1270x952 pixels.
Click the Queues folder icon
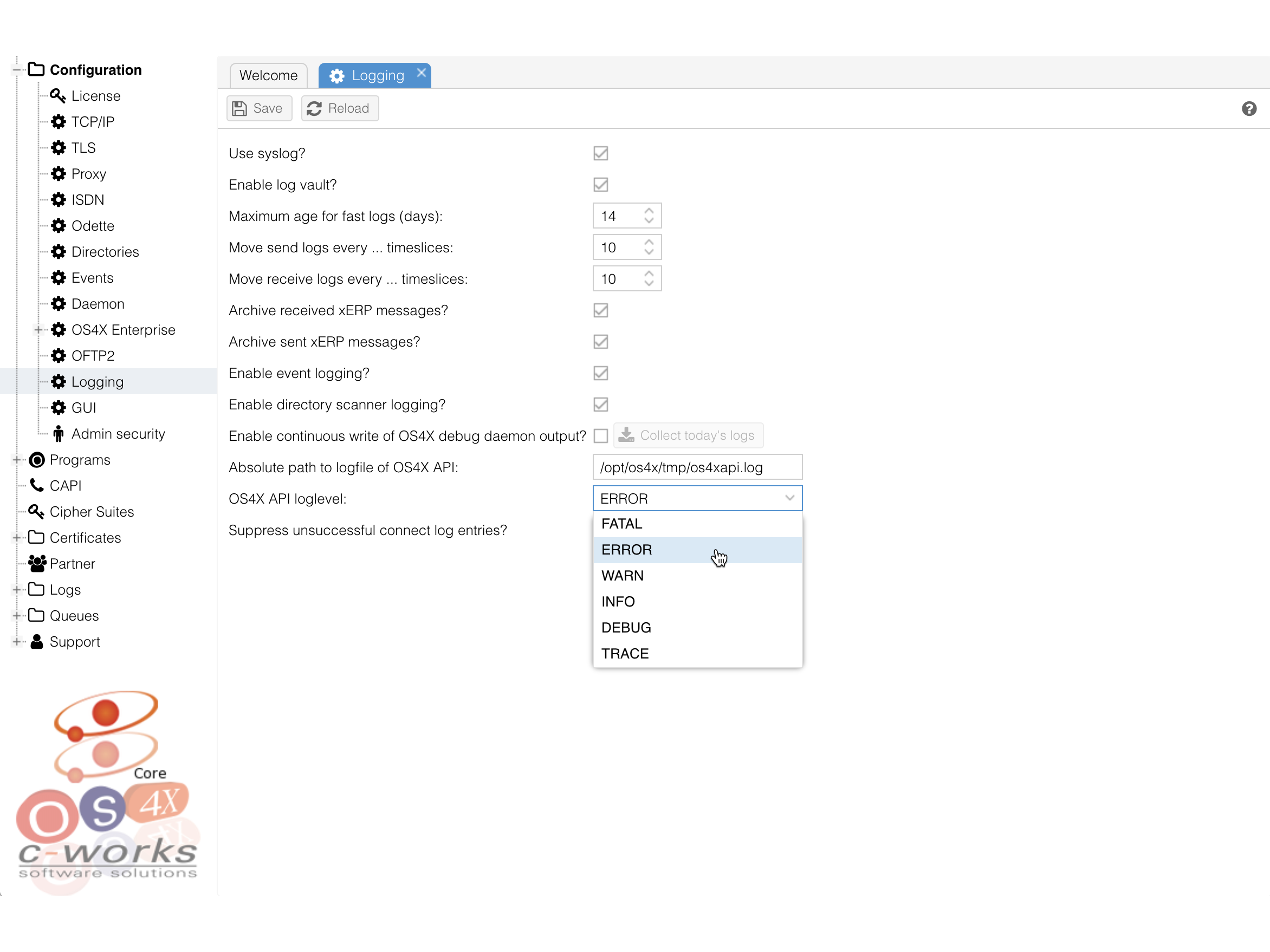pos(37,616)
